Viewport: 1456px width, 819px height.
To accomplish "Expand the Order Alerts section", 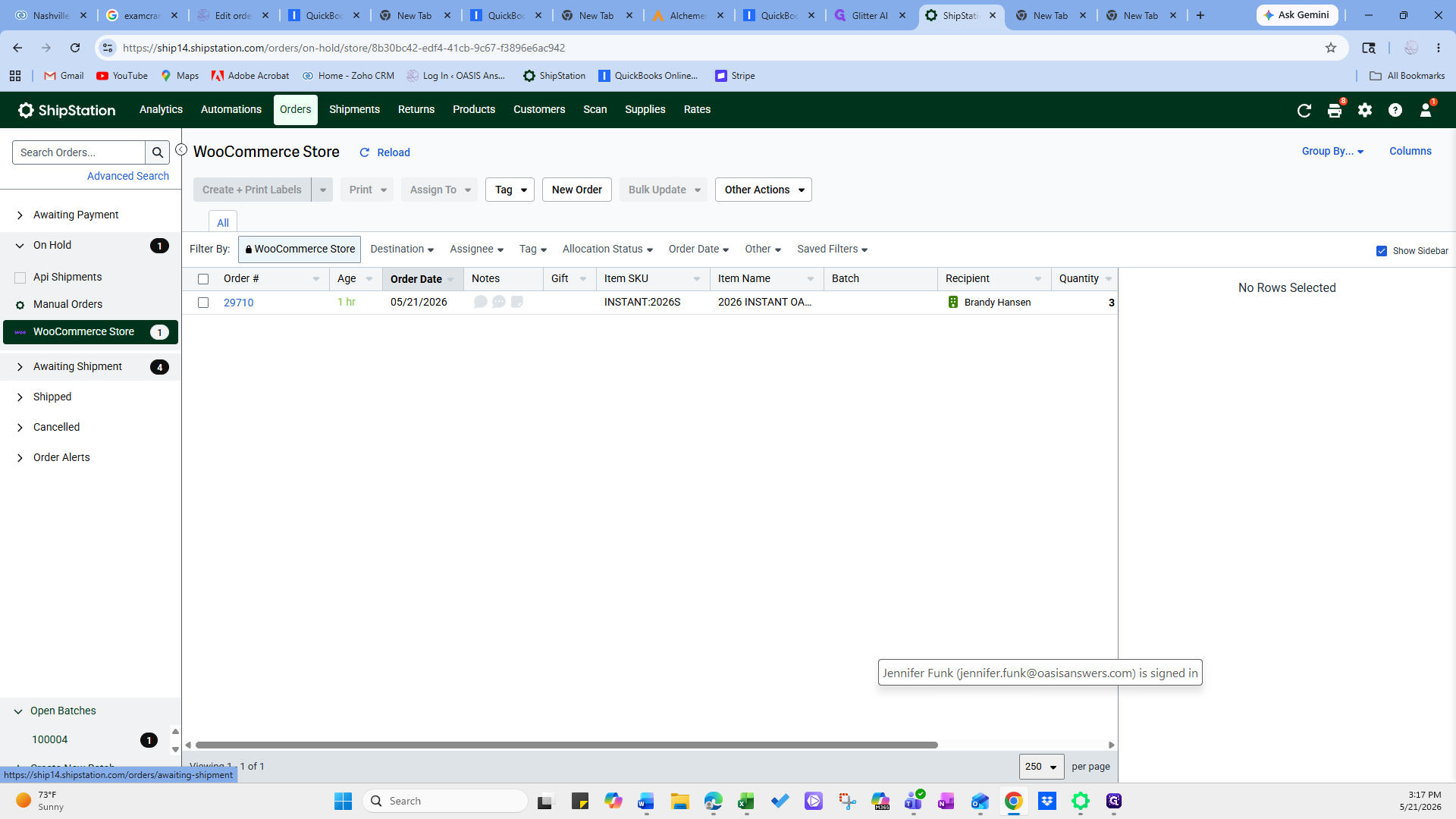I will [20, 458].
